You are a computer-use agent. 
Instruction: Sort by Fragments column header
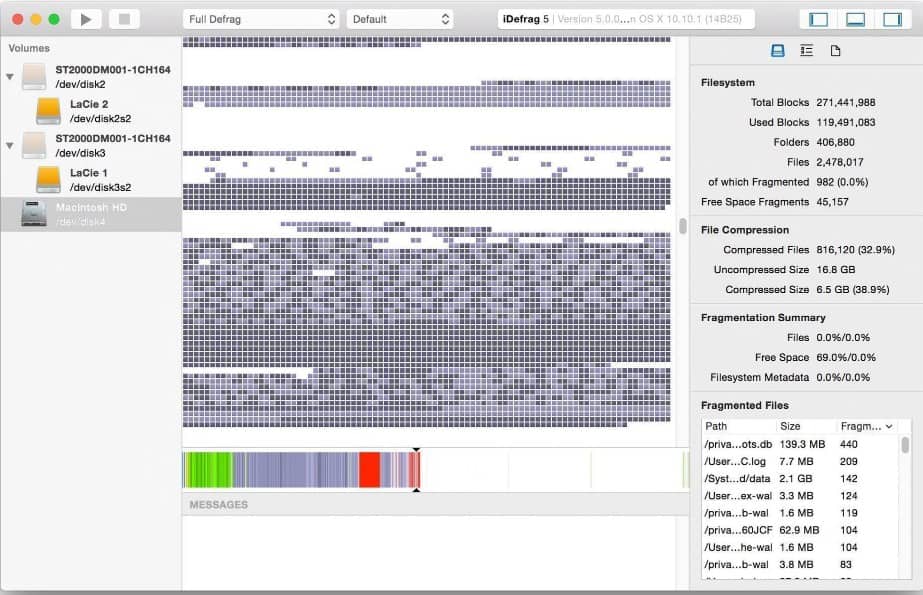866,426
